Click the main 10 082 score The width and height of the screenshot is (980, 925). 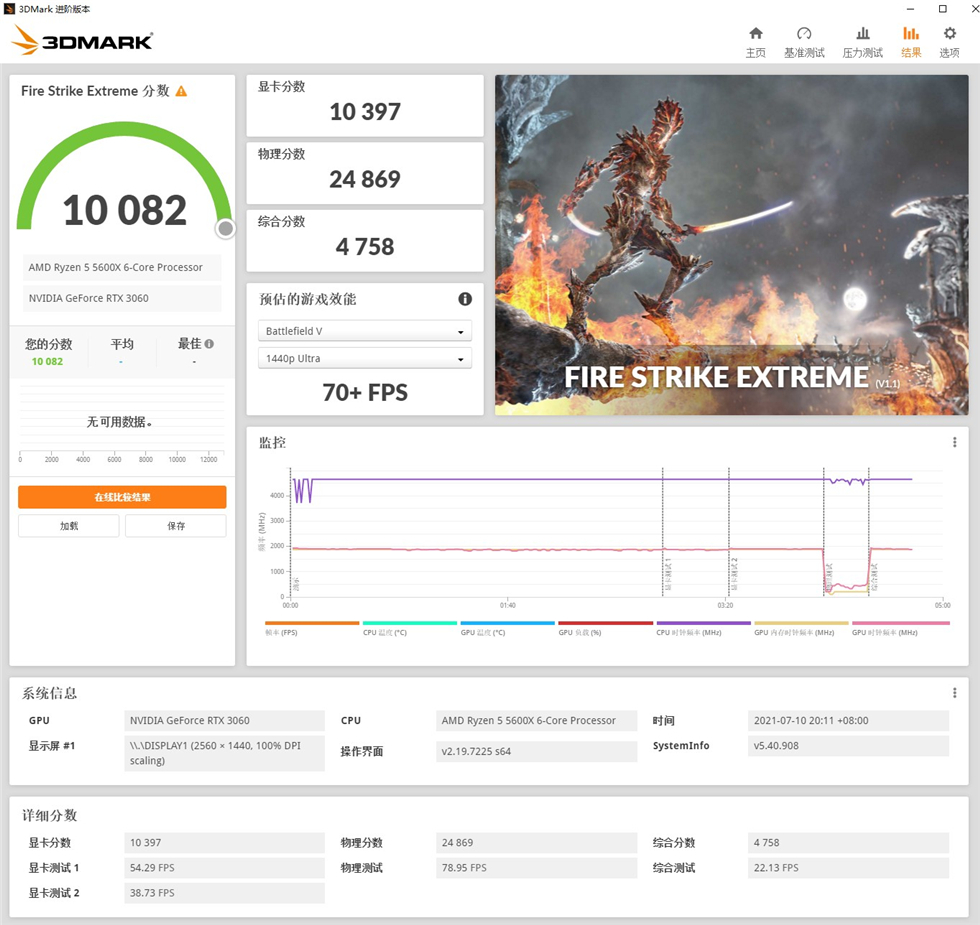click(124, 210)
